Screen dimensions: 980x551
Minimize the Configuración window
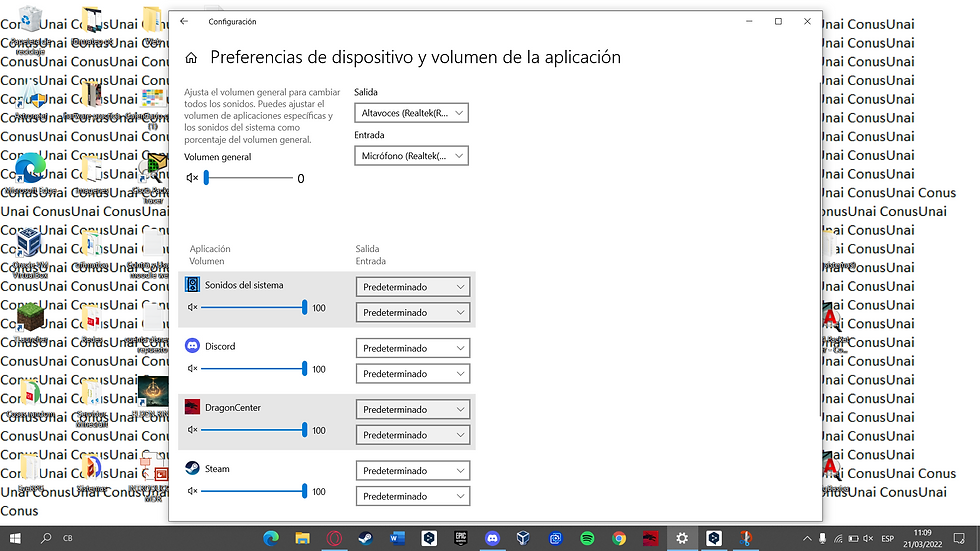coord(749,21)
